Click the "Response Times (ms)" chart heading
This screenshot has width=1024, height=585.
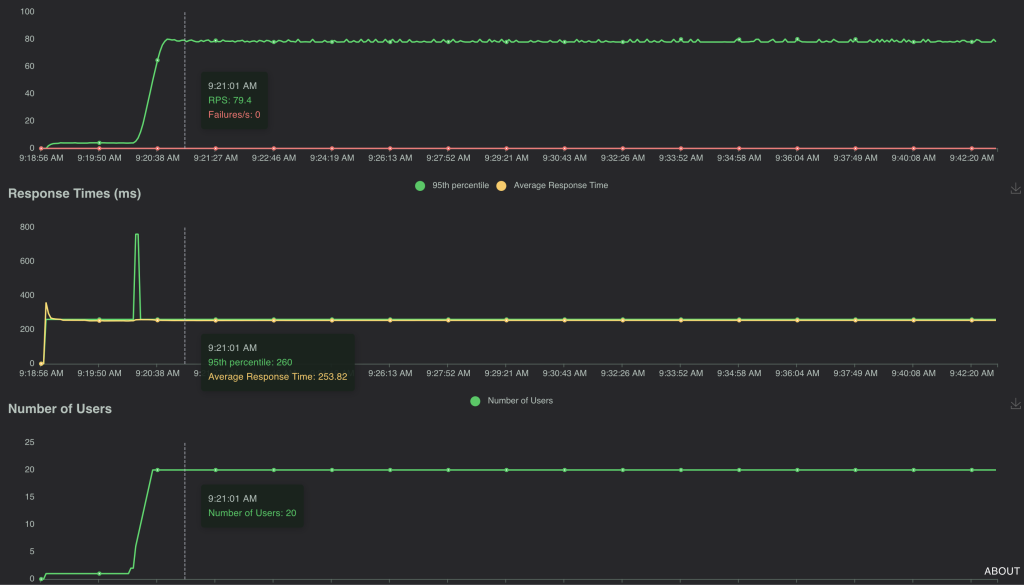[x=74, y=193]
